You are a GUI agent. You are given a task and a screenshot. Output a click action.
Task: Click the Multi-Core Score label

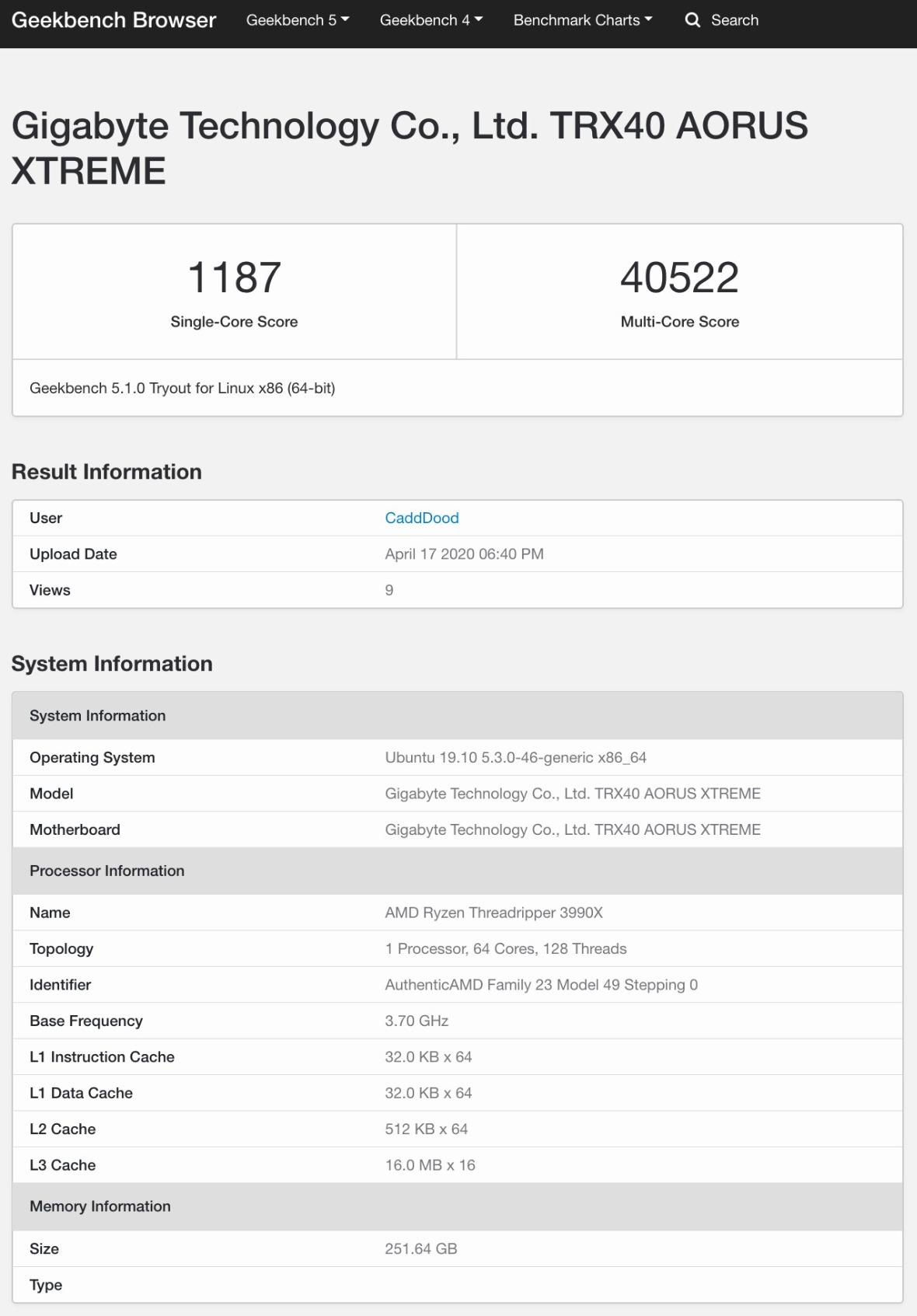tap(679, 322)
